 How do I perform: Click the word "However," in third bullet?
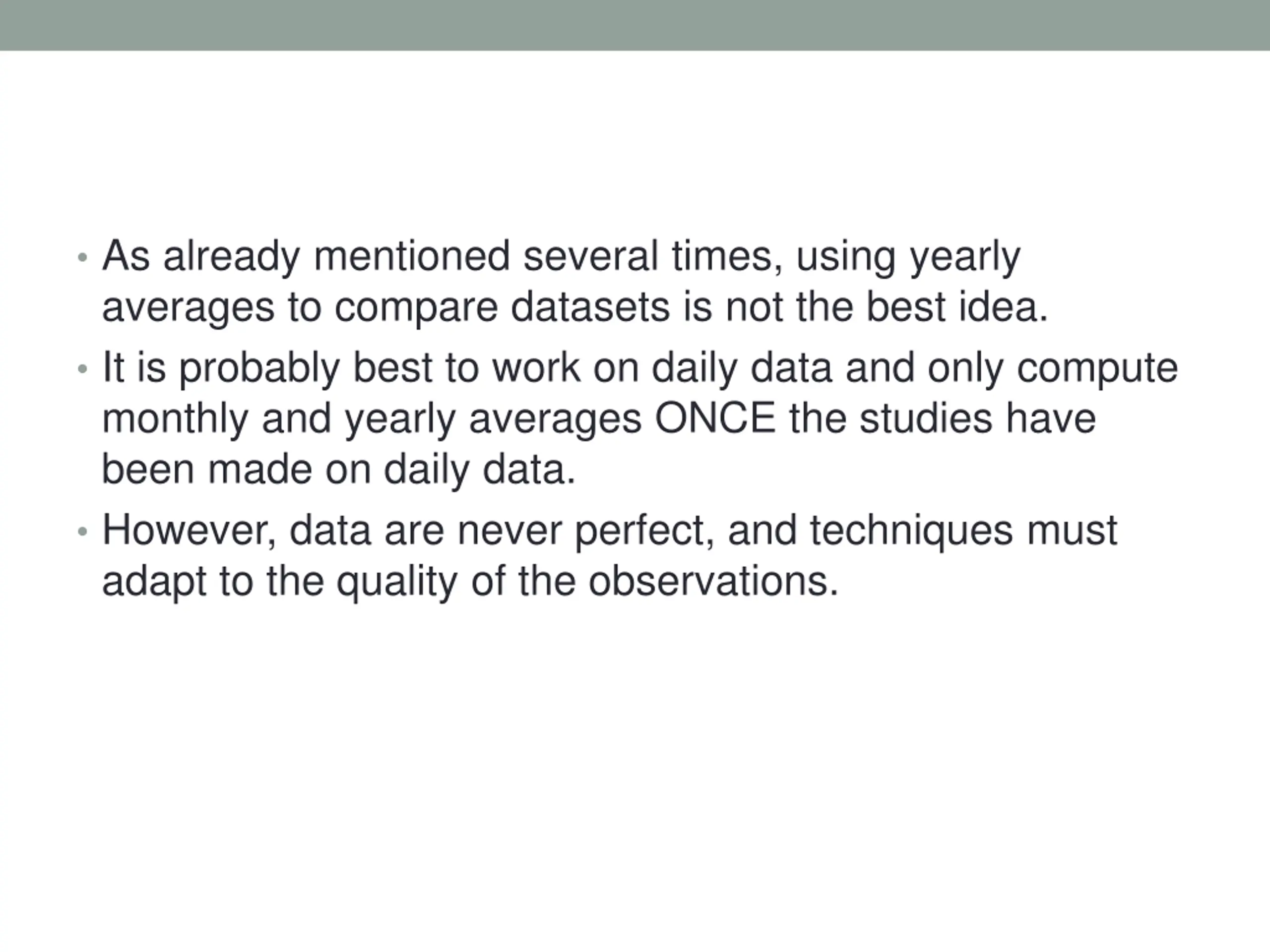click(x=190, y=532)
